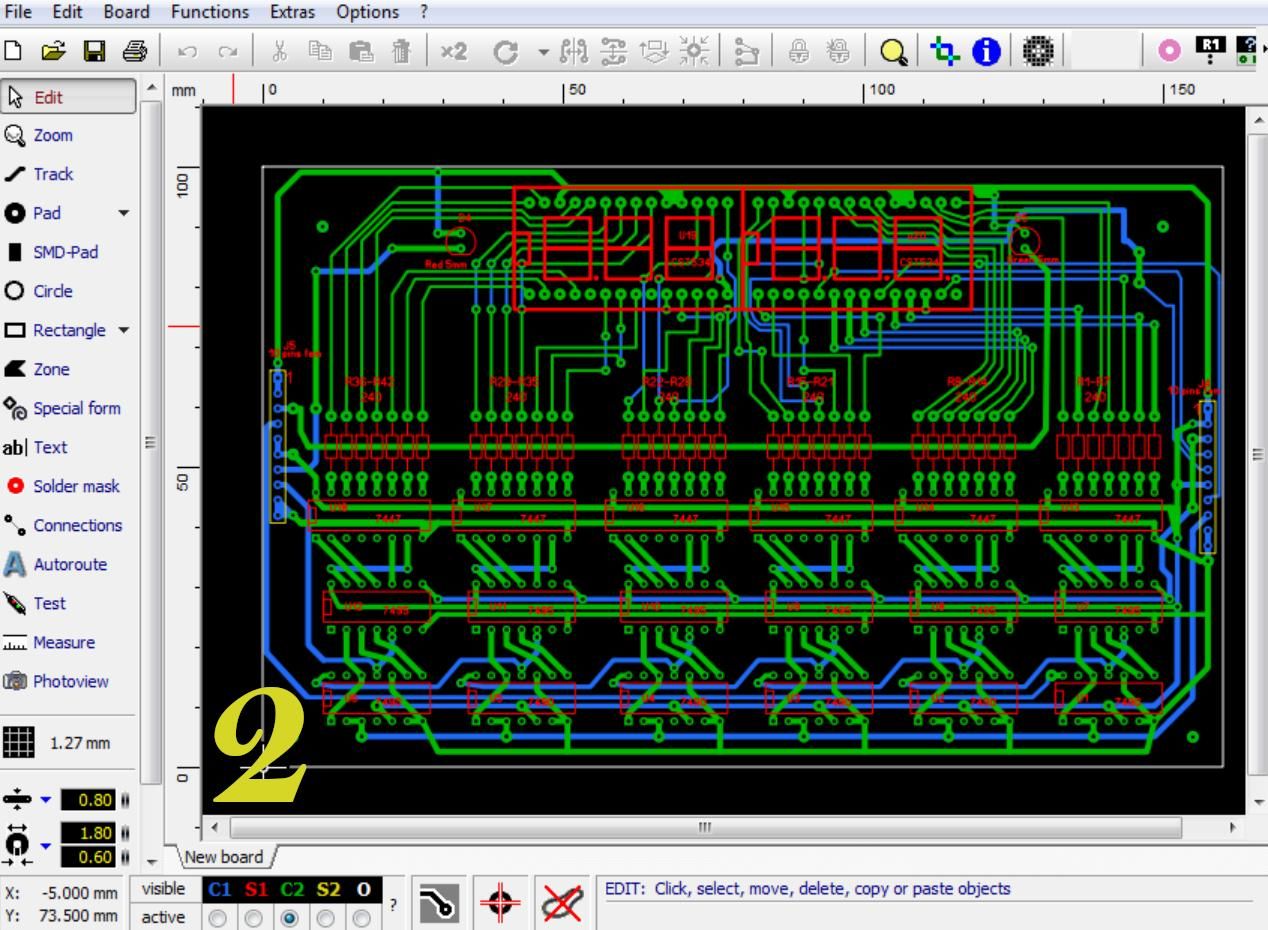Switch to the New board tab

pos(222,857)
